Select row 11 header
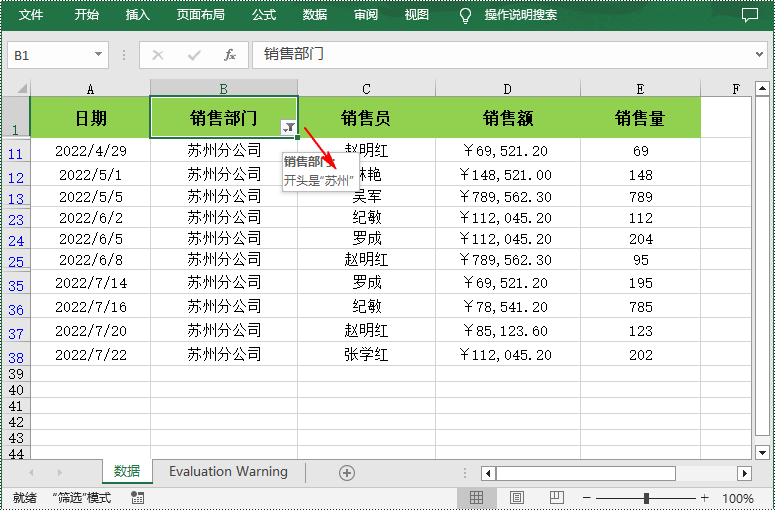This screenshot has width=775, height=510. pos(15,151)
